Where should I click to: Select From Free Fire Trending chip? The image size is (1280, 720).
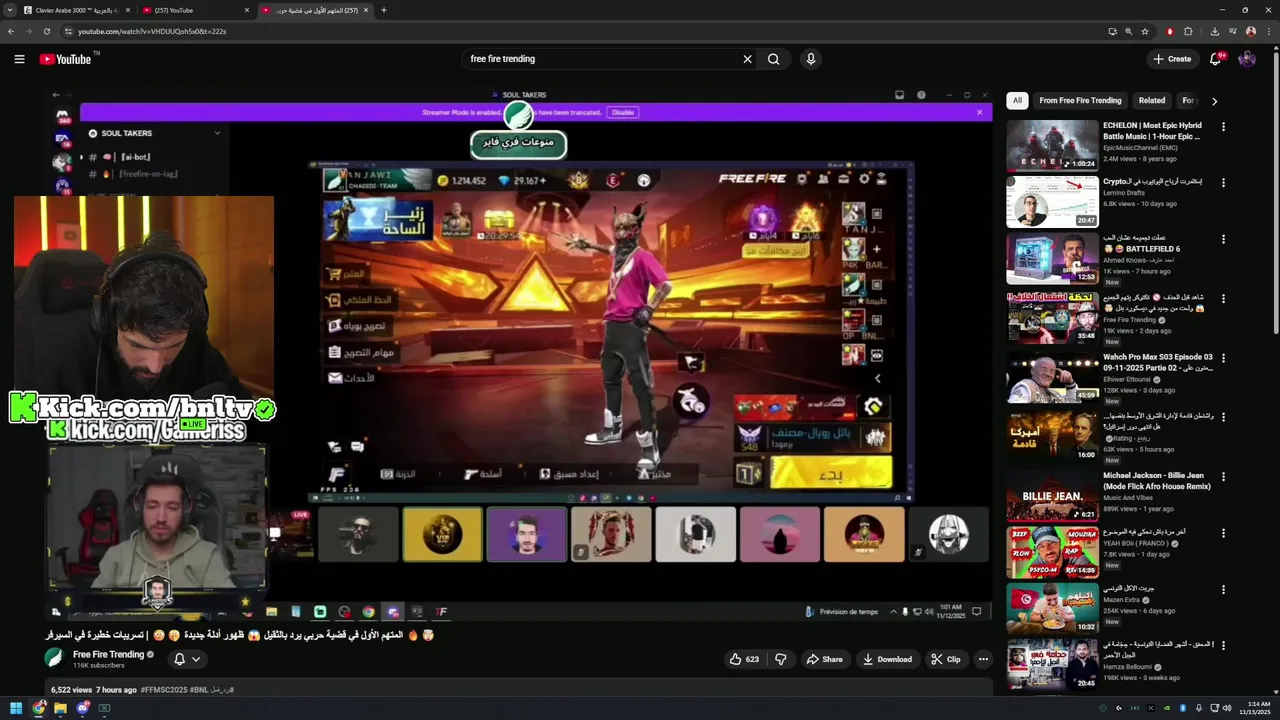coord(1080,100)
